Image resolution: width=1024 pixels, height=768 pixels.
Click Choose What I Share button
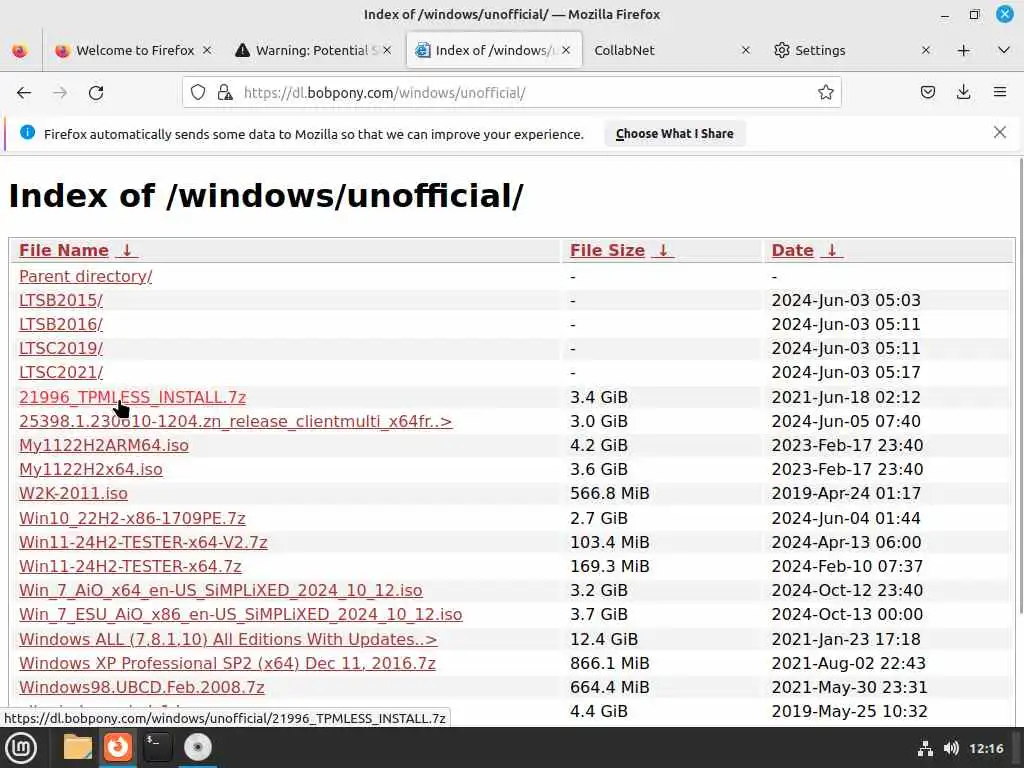click(675, 134)
